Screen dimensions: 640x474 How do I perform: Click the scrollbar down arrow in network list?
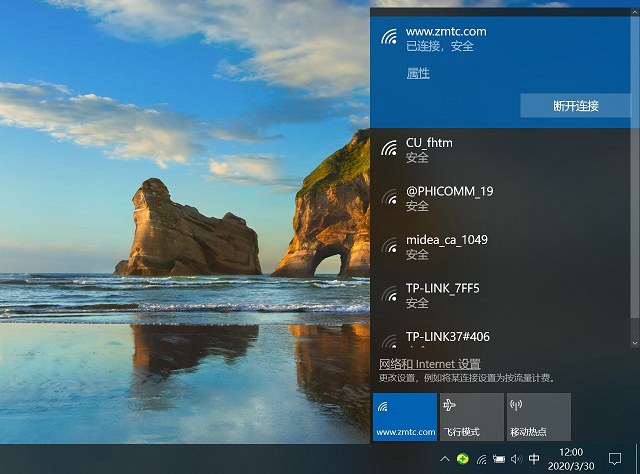click(635, 343)
